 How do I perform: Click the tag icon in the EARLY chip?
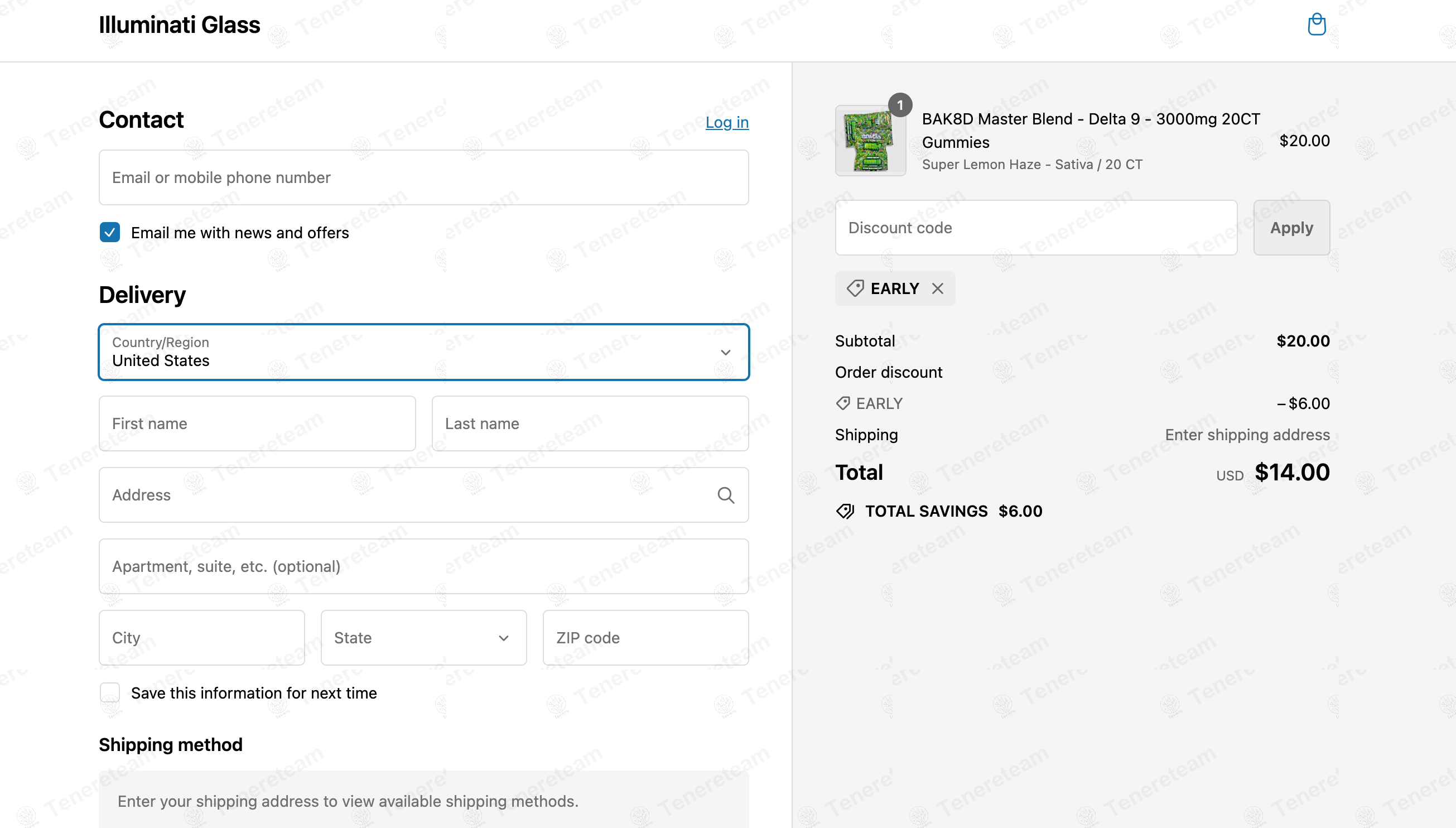tap(855, 289)
